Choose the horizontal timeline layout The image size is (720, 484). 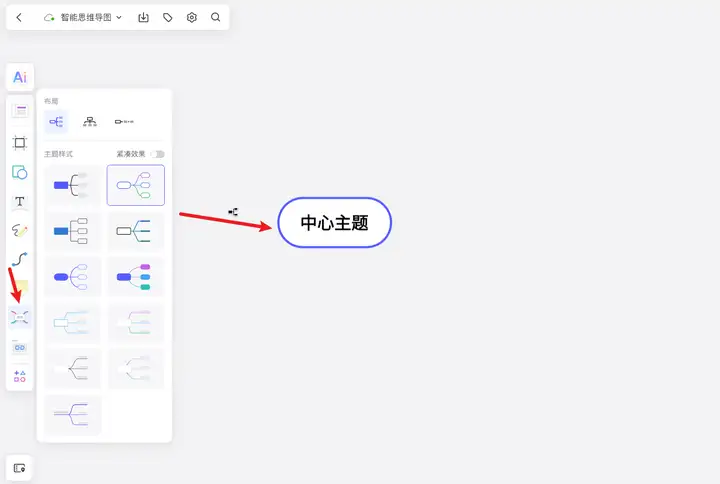pyautogui.click(x=124, y=122)
